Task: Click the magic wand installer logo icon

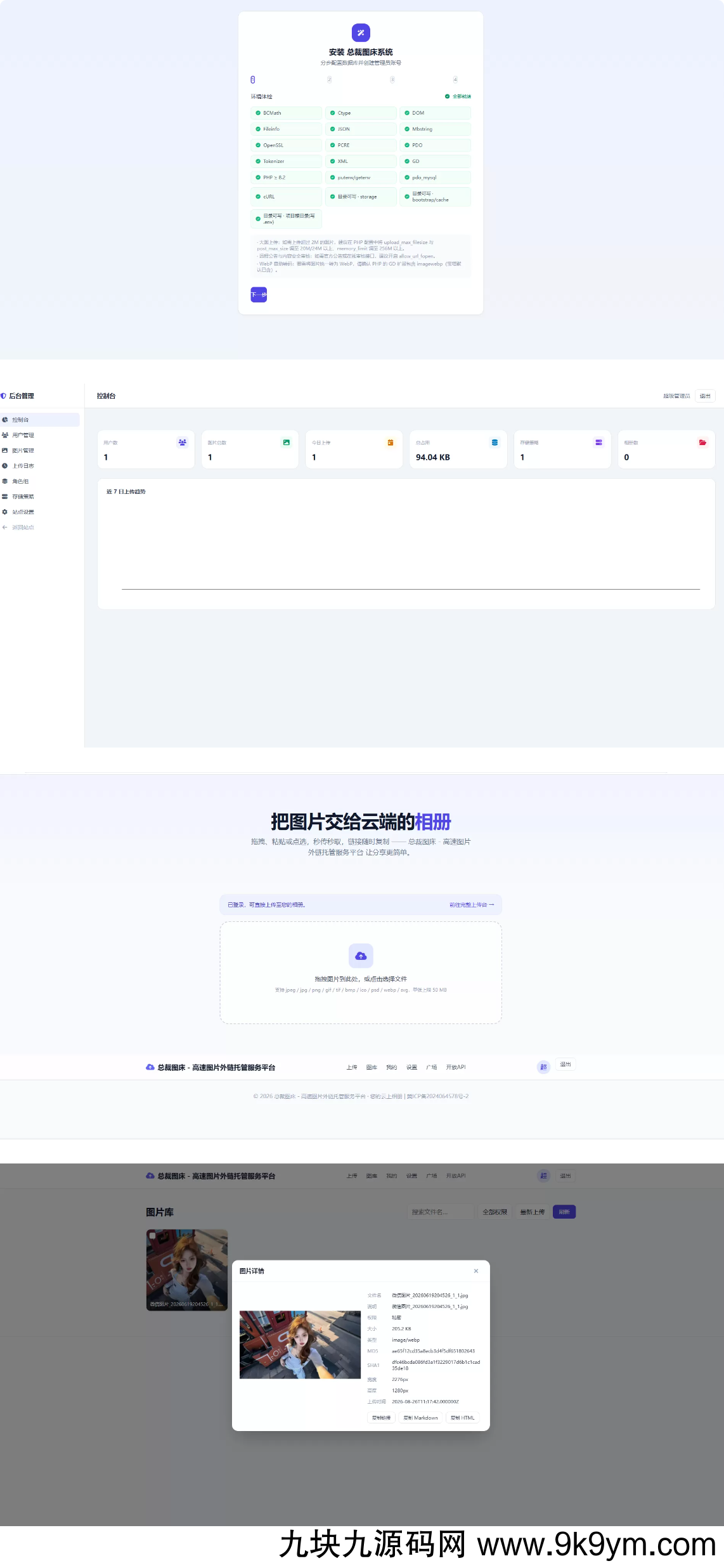Action: pyautogui.click(x=361, y=32)
